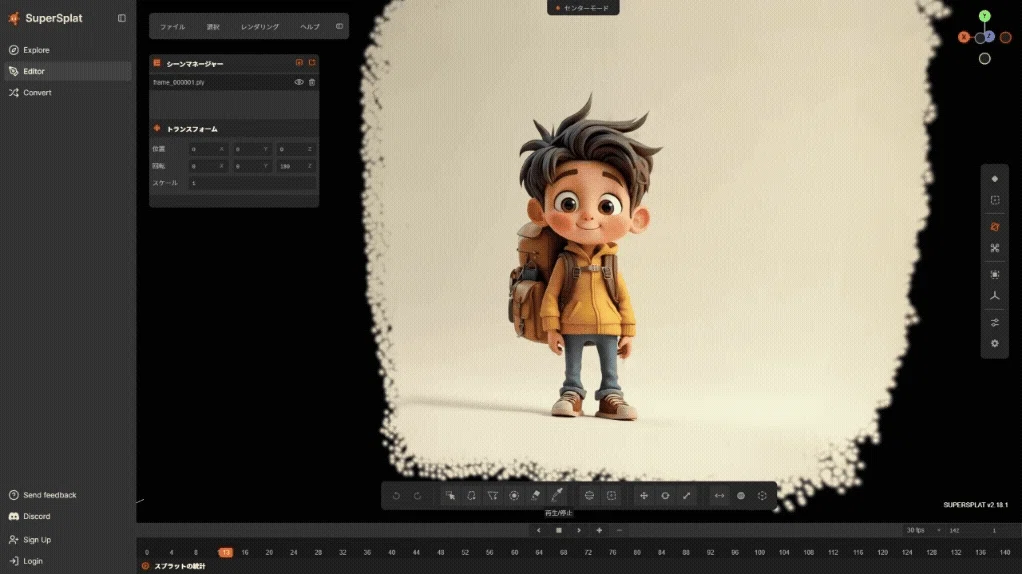The width and height of the screenshot is (1022, 574).
Task: Pick the brush selection tool
Action: [514, 496]
